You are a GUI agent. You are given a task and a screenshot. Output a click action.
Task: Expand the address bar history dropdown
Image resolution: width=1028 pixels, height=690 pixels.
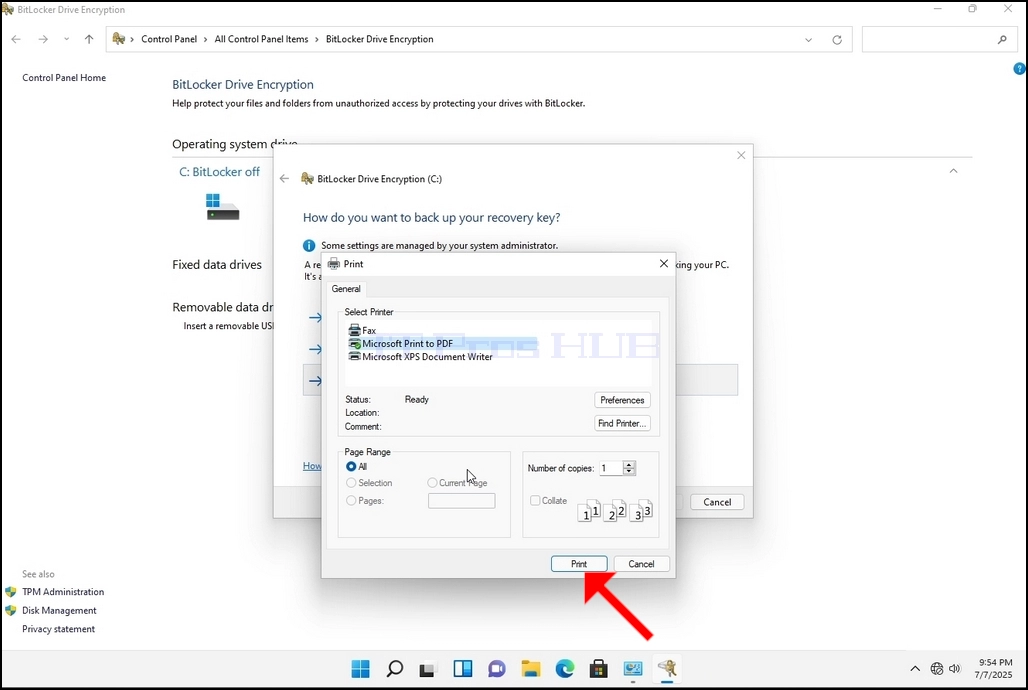(x=808, y=40)
